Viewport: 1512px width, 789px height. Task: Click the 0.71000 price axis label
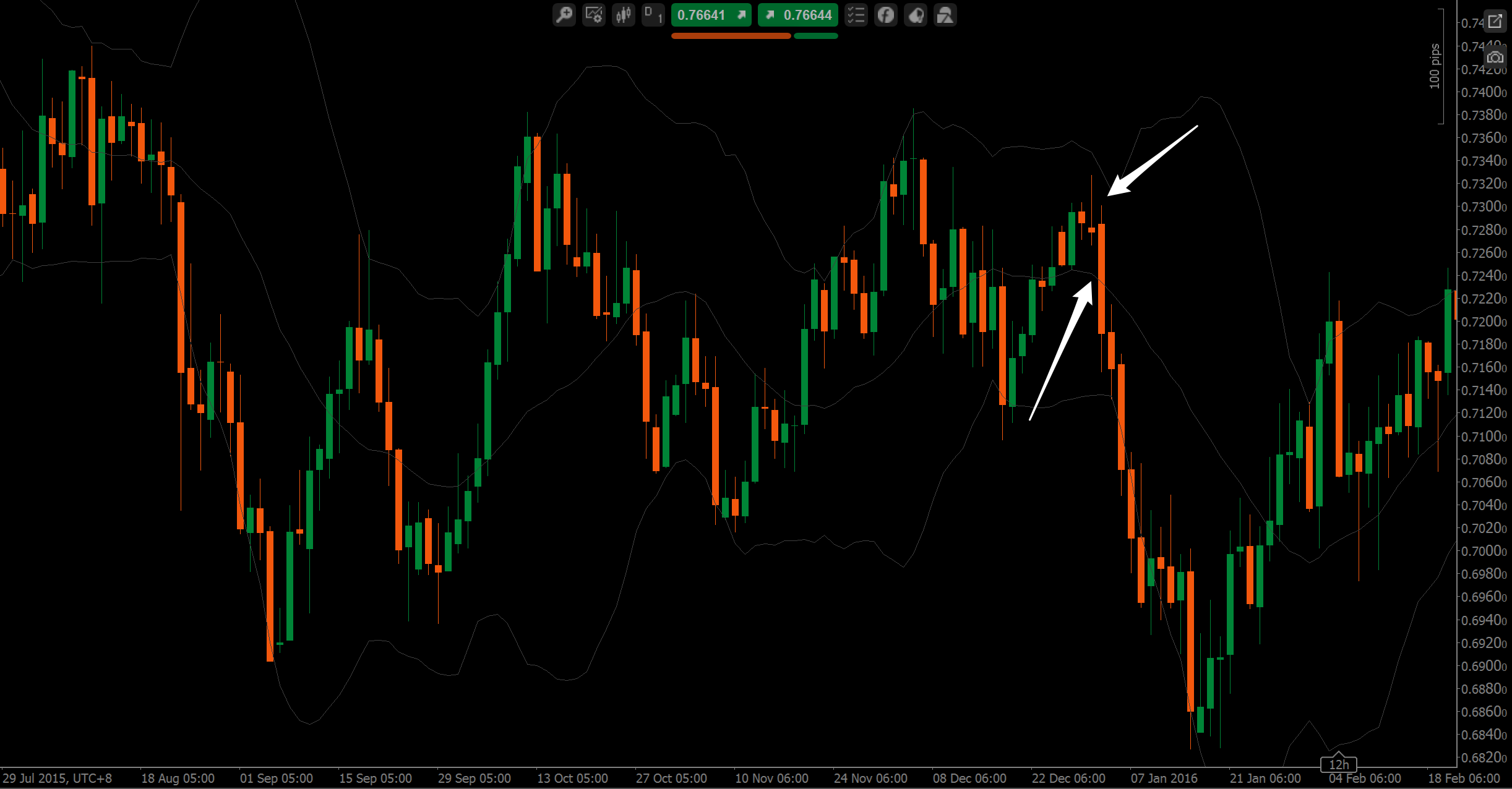click(x=1484, y=437)
